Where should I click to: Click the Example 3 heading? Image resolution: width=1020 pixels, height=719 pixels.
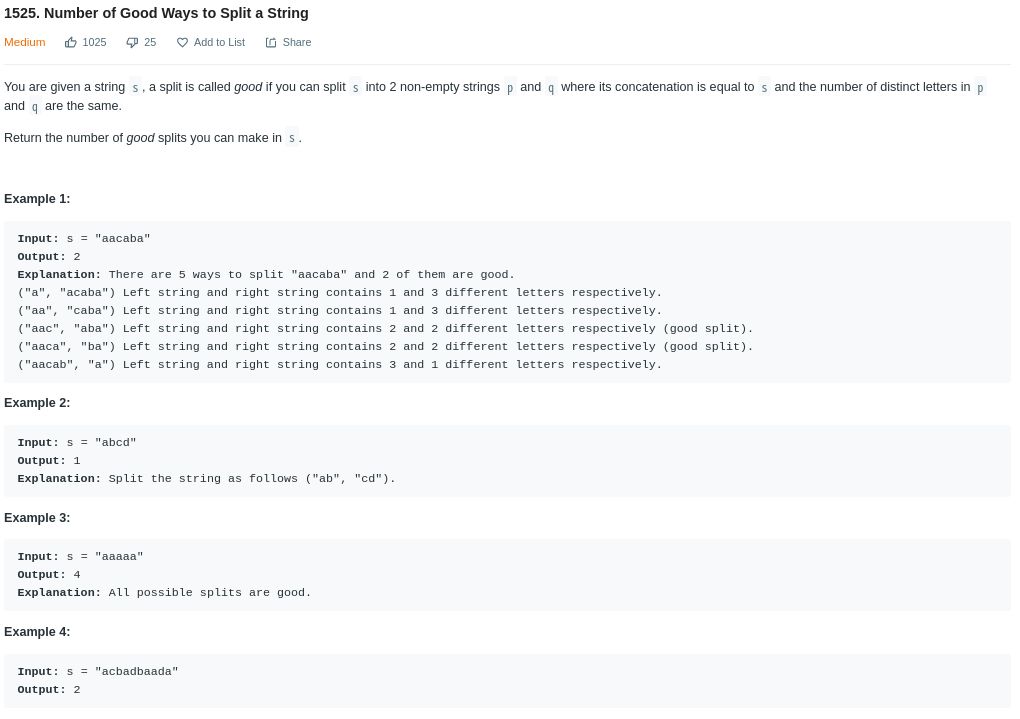(x=37, y=518)
